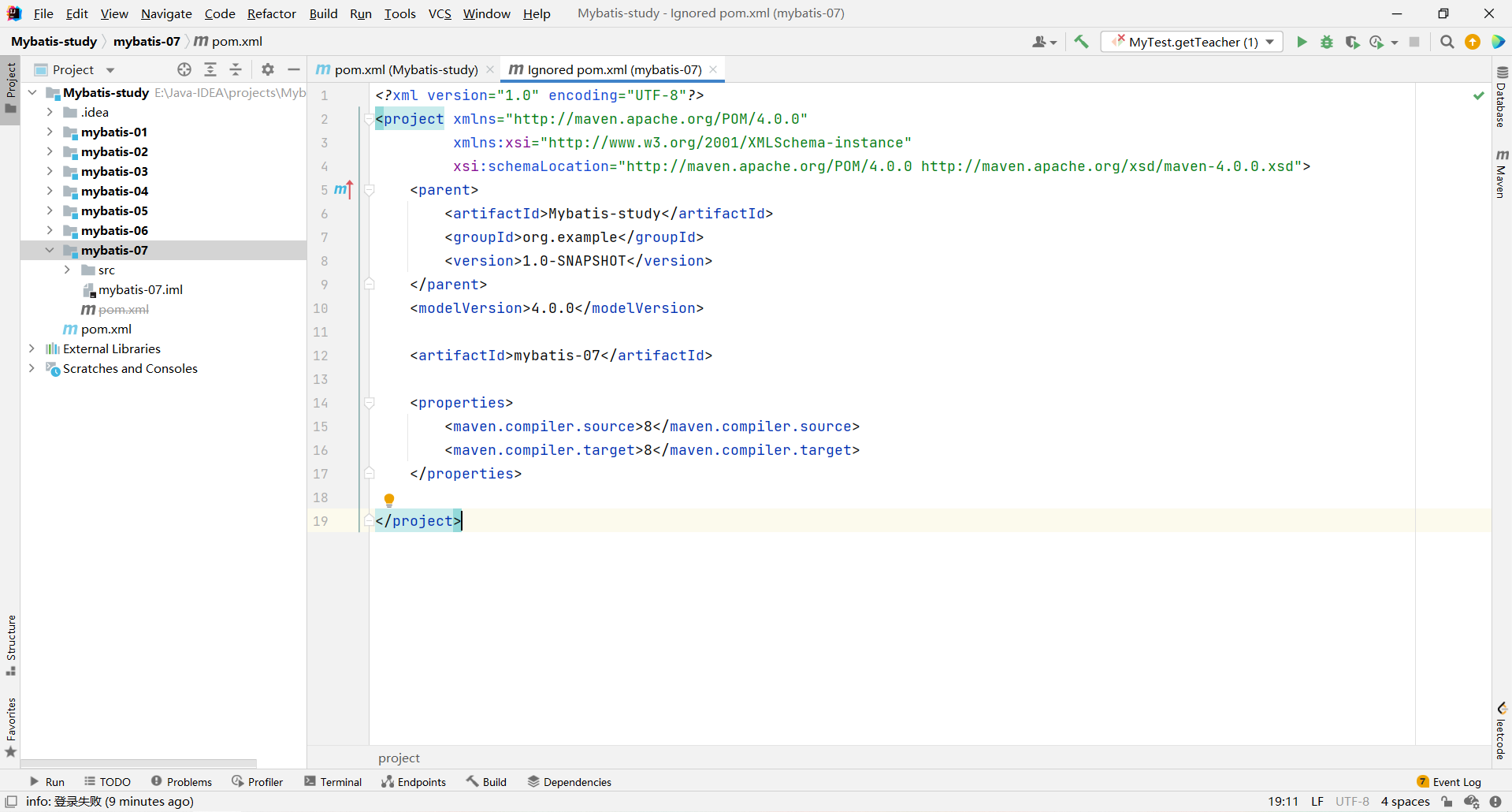Close the pom.xml (Mybatis-study) tab
The height and width of the screenshot is (812, 1512).
coord(490,69)
